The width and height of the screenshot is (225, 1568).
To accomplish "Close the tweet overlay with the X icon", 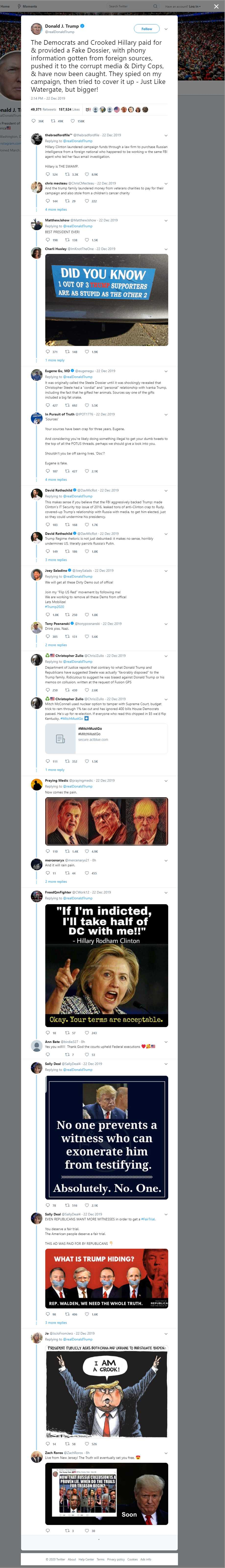I will click(216, 6).
